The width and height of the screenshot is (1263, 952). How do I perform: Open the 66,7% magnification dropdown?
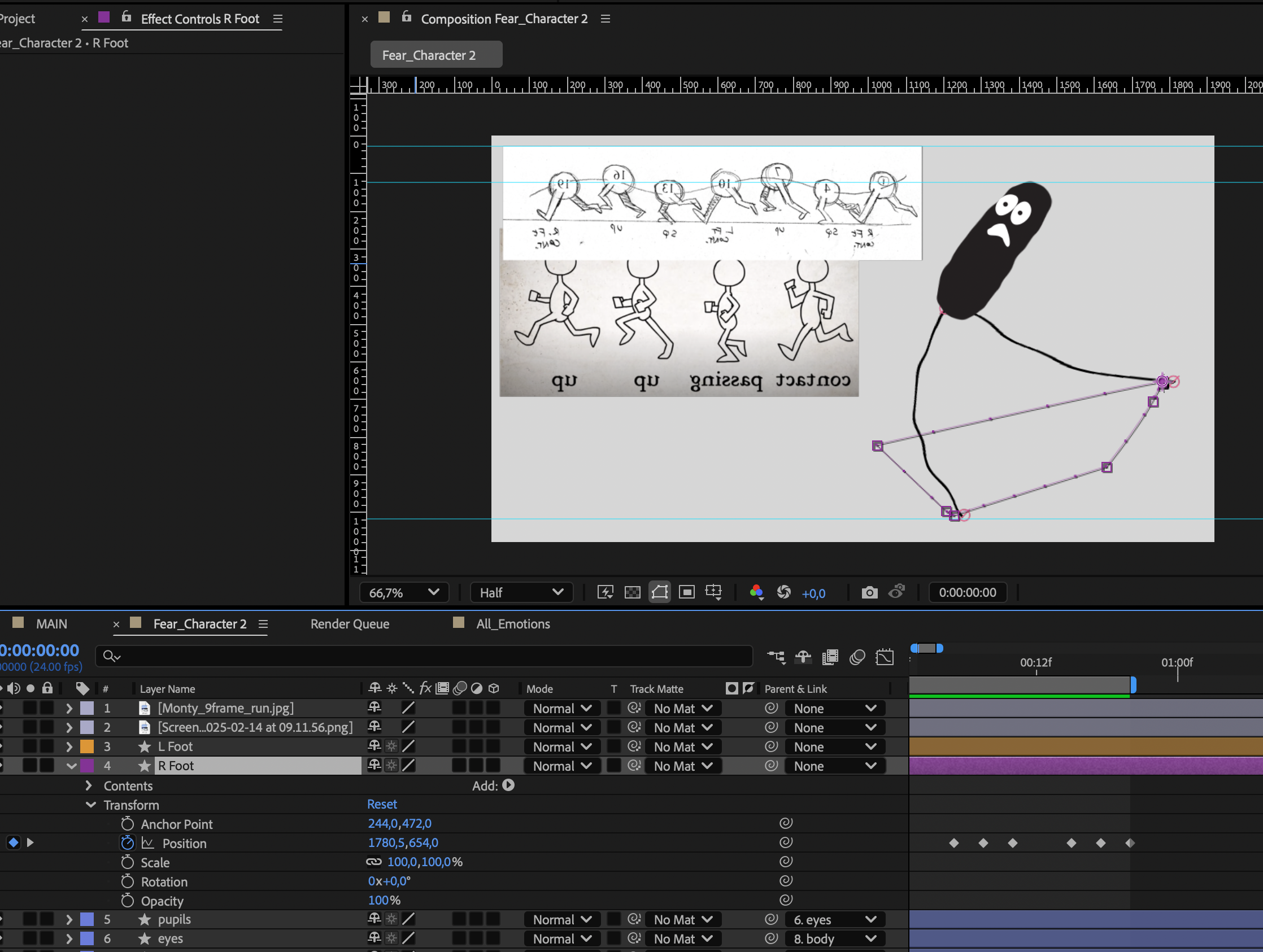[404, 592]
